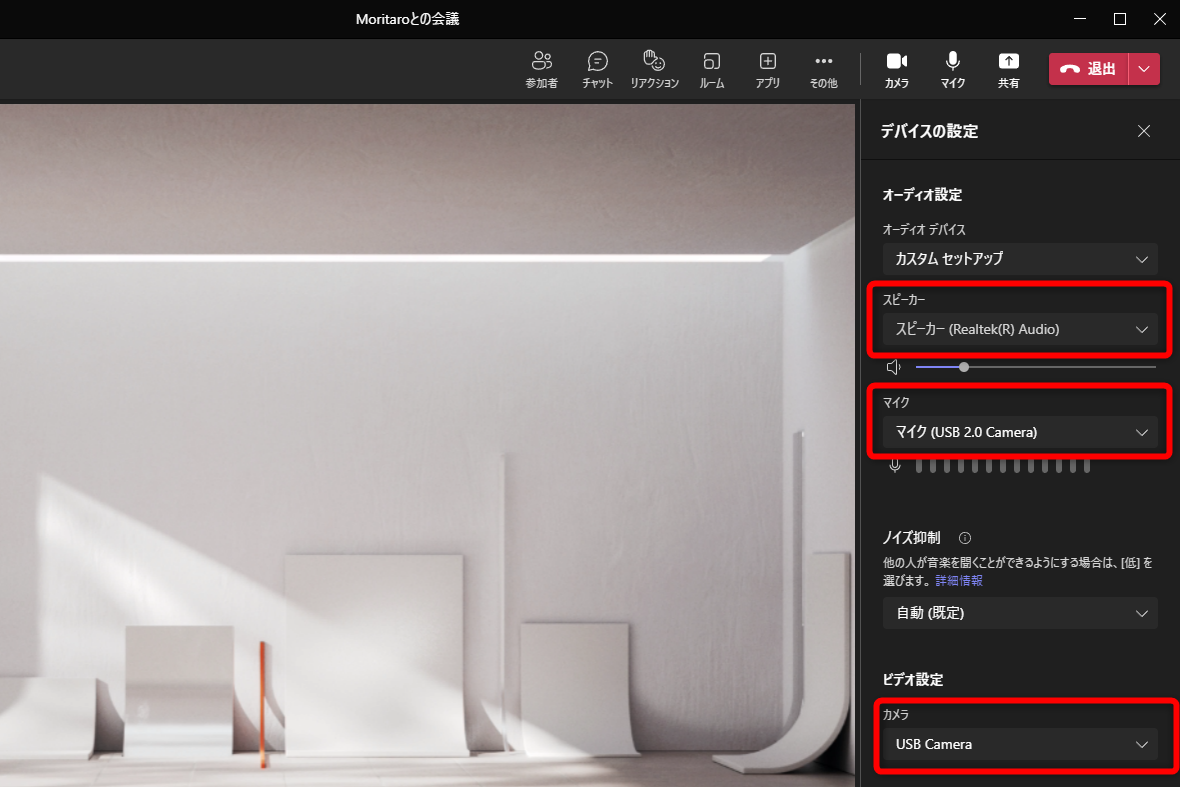This screenshot has width=1180, height=787.
Task: Open the 参加者 participants panel
Action: click(542, 69)
